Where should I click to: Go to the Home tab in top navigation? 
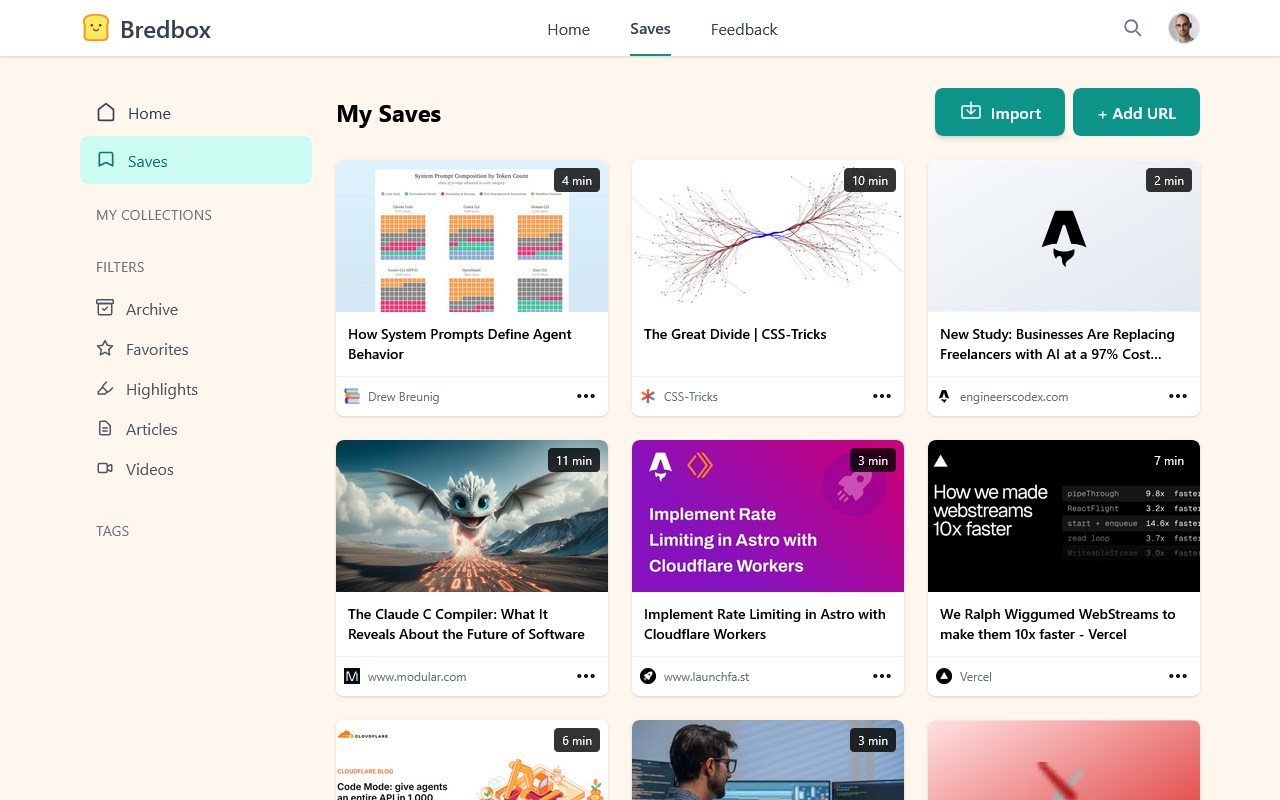[x=568, y=29]
